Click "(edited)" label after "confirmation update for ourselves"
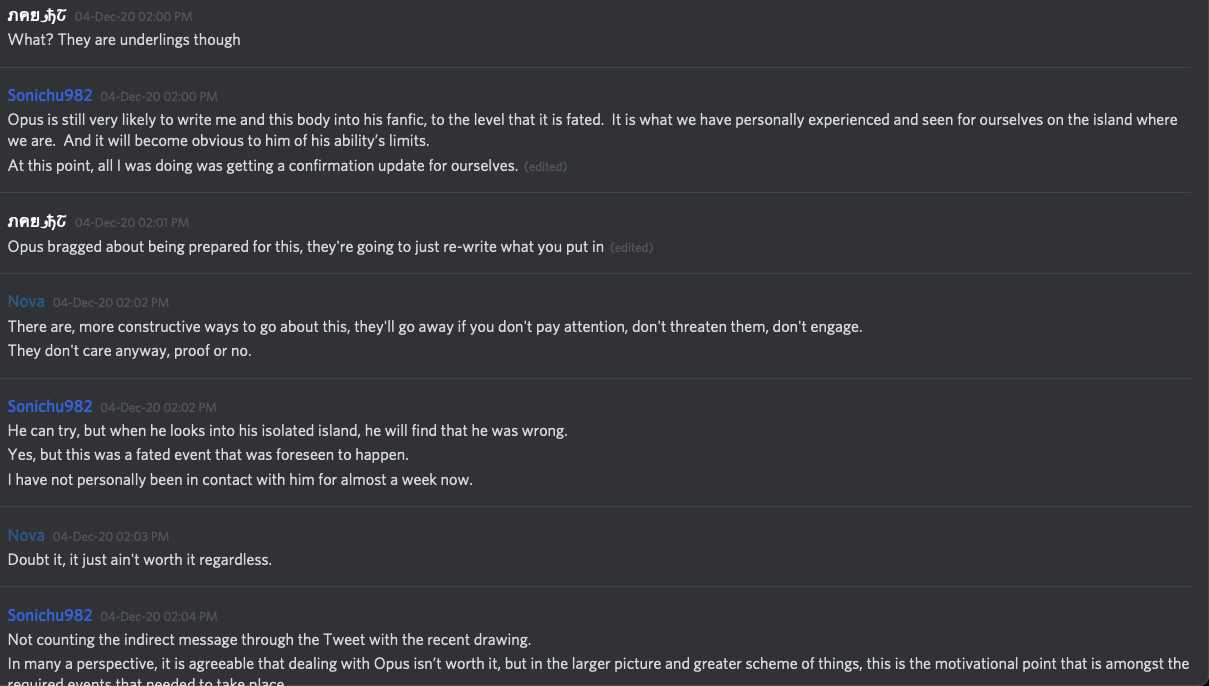 [x=545, y=167]
